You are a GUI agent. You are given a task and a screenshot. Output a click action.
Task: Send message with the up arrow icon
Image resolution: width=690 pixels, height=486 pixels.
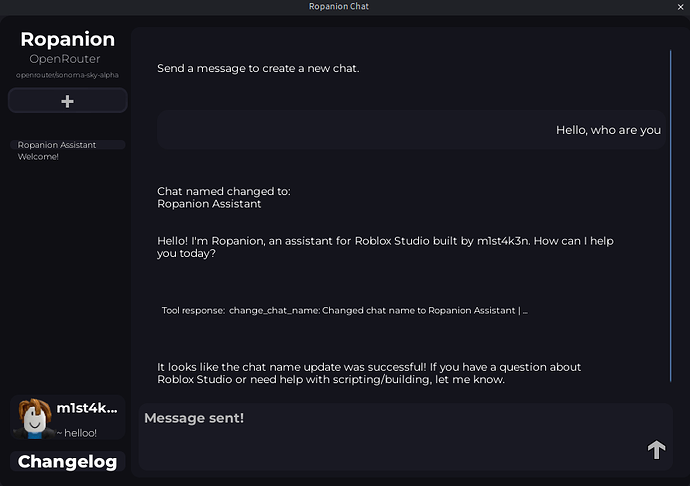click(x=656, y=450)
